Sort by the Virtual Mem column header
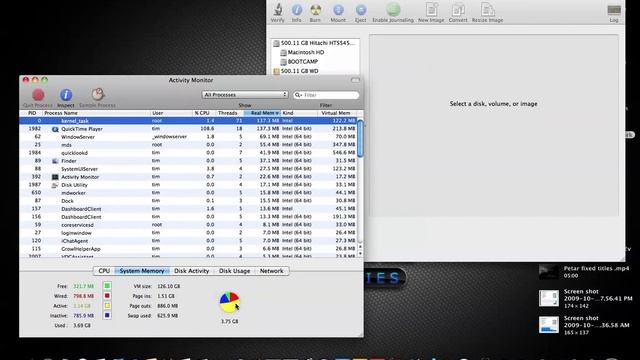Image resolution: width=640 pixels, height=360 pixels. [337, 113]
